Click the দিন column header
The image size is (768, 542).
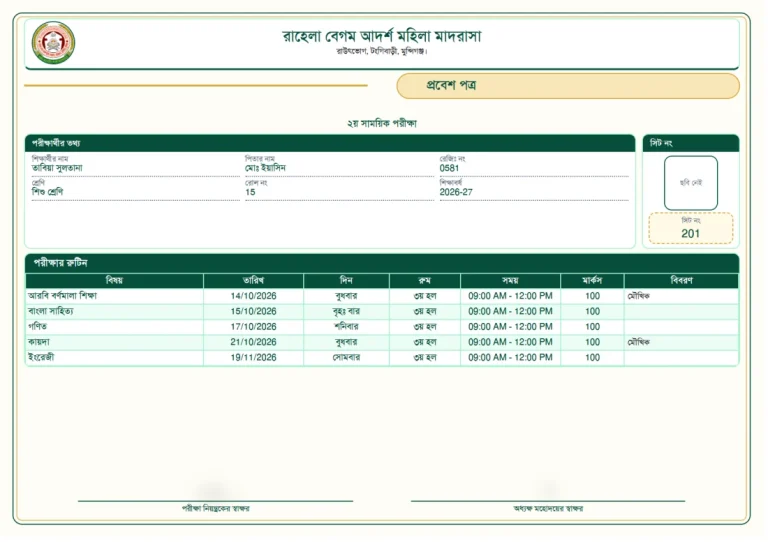click(346, 281)
